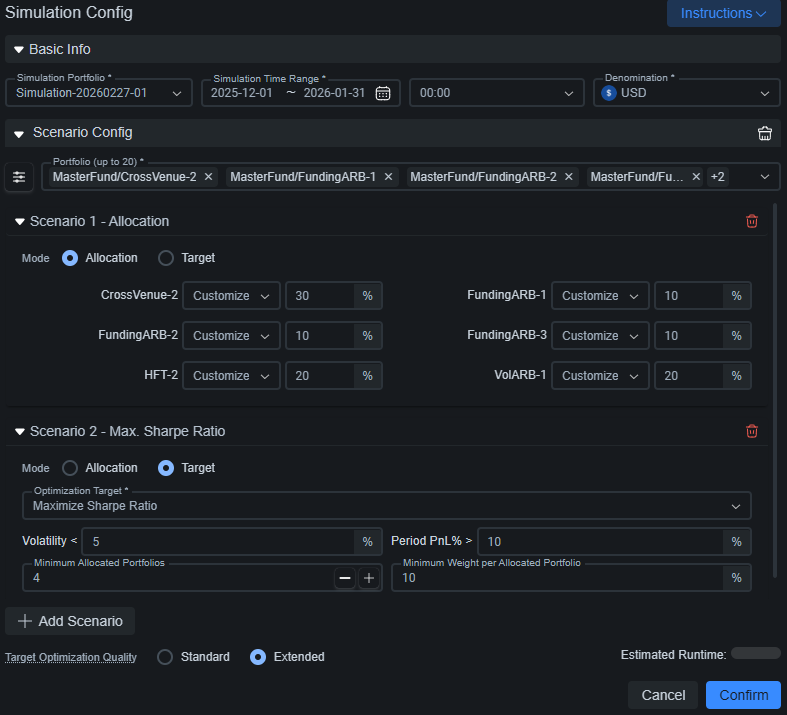Open FundingARB-1 Customize dropdown
The height and width of the screenshot is (715, 787).
point(600,296)
